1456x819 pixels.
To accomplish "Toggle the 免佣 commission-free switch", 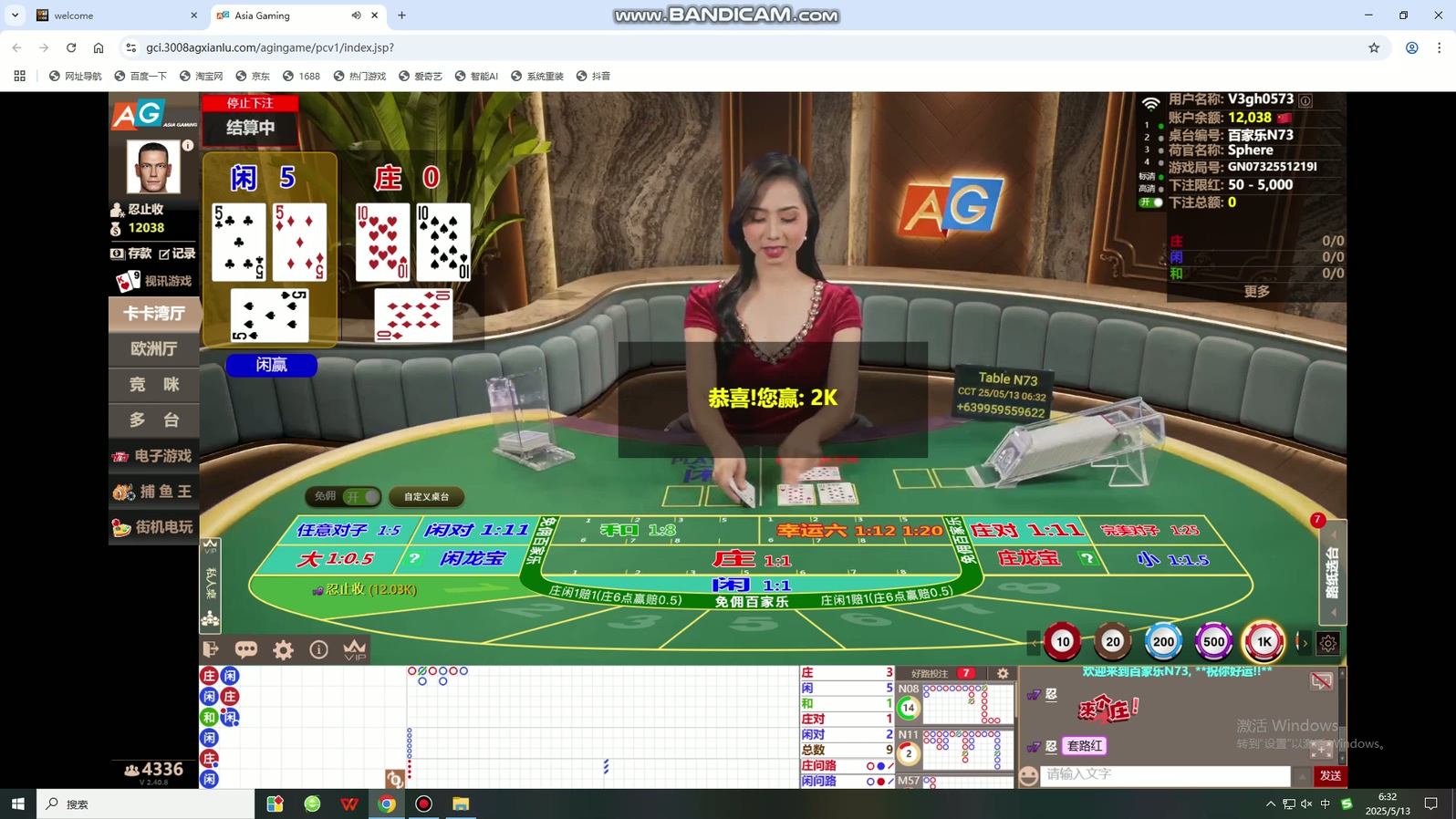I will pos(360,496).
